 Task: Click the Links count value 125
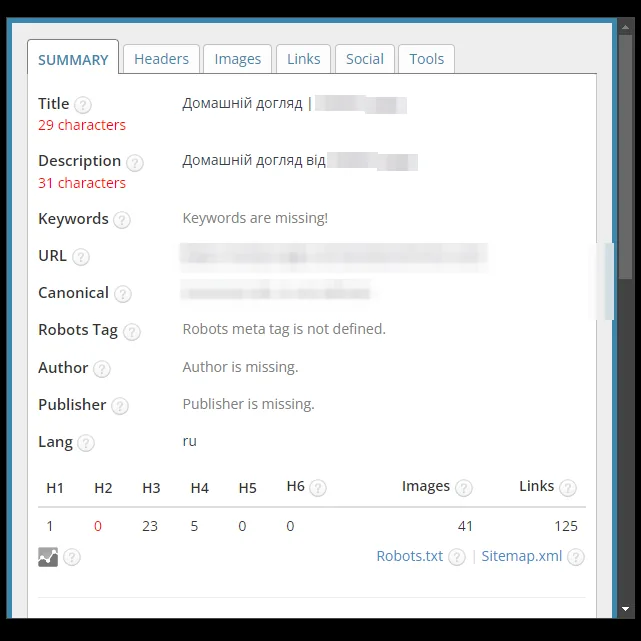[566, 526]
